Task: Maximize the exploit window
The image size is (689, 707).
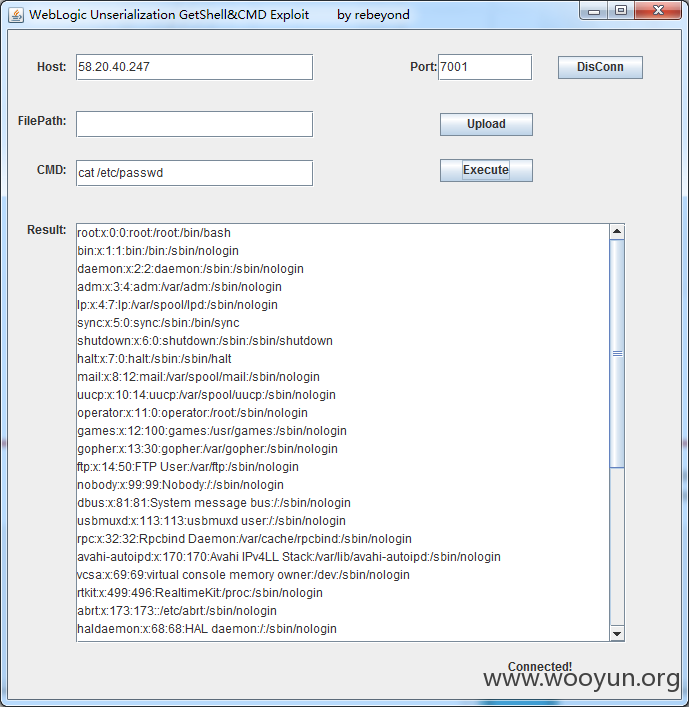Action: (x=621, y=11)
